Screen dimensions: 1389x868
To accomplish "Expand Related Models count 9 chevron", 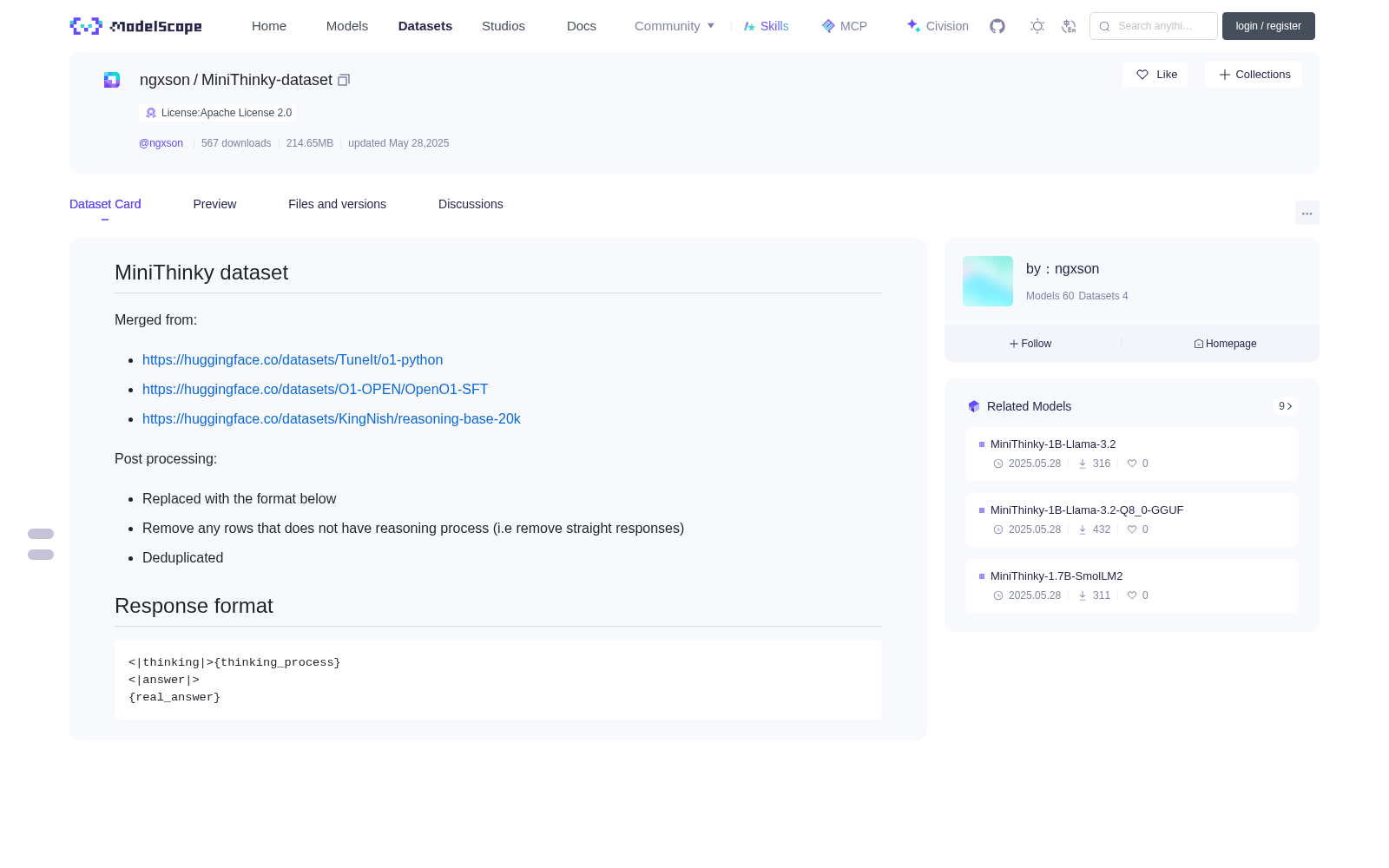I will coord(1286,406).
